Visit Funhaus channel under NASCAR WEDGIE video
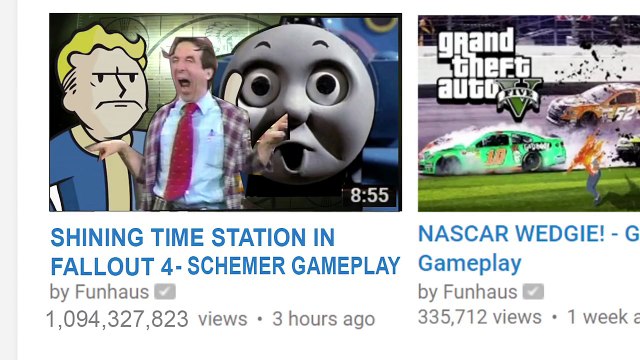This screenshot has height=360, width=640. pyautogui.click(x=480, y=292)
